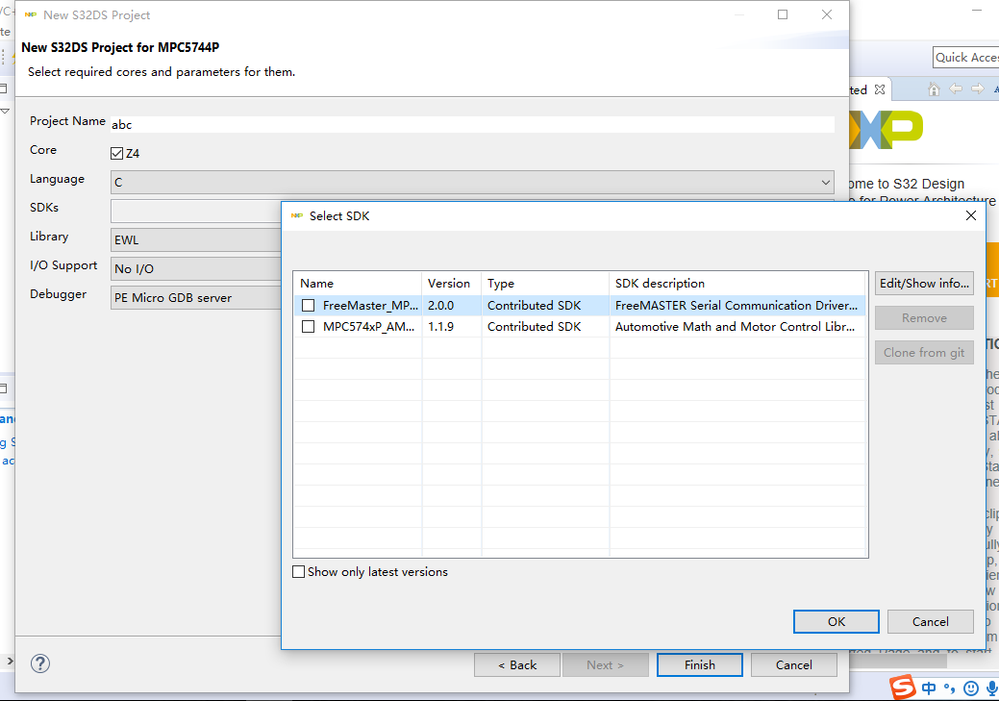Open the Language dropdown
This screenshot has width=999, height=701.
pyautogui.click(x=472, y=182)
